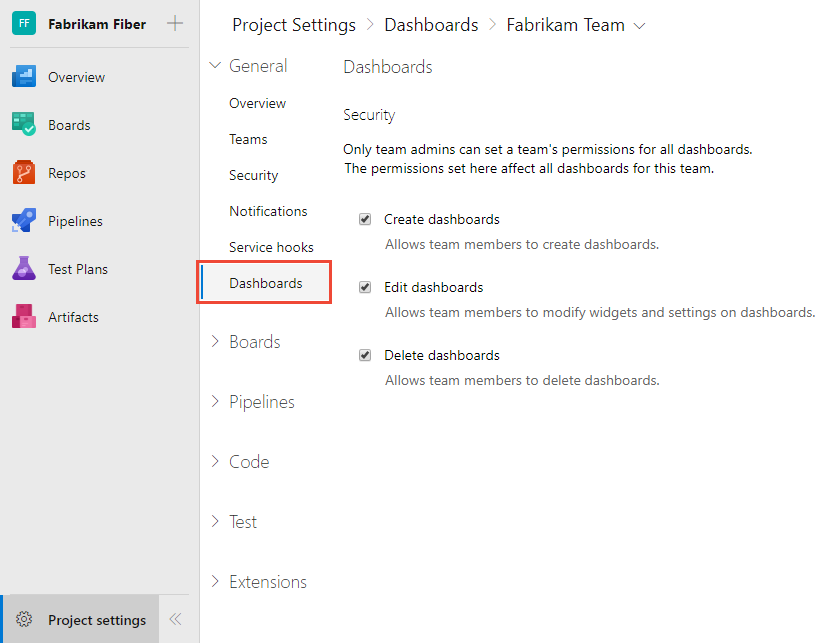Open the Boards hub icon
Viewport: 817px width, 643px height.
tap(24, 125)
